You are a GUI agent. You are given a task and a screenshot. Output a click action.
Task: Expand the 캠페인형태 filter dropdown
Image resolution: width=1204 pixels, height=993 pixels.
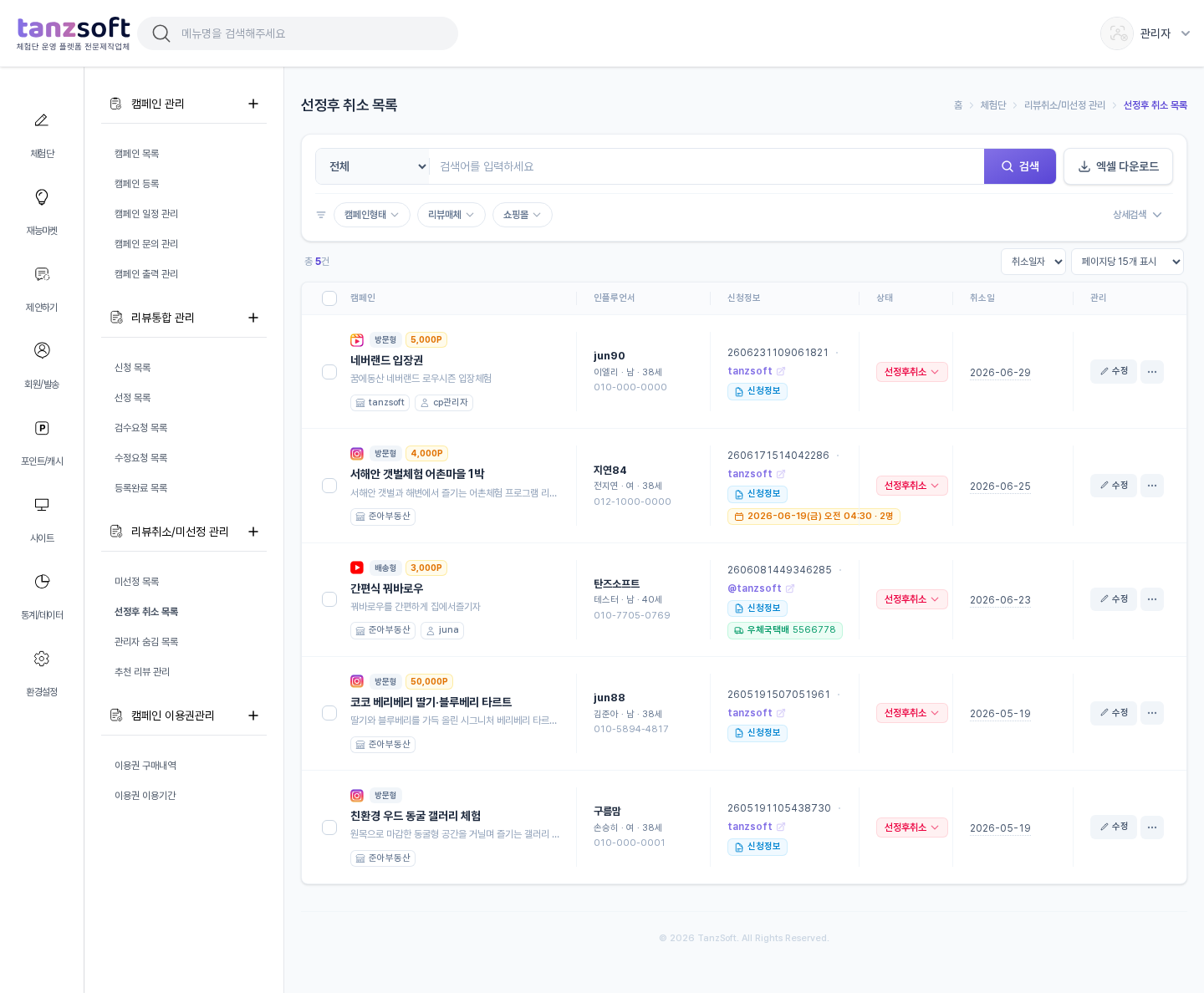point(372,215)
